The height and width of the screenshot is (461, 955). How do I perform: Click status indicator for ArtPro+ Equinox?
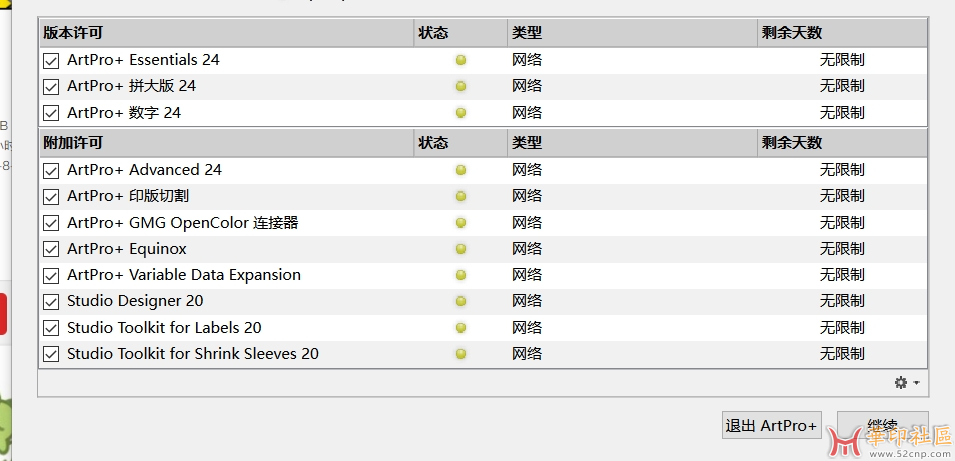pos(461,249)
